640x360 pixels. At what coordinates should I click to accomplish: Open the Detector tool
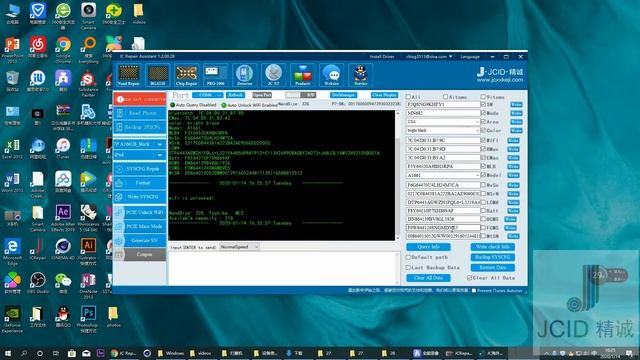click(x=244, y=75)
